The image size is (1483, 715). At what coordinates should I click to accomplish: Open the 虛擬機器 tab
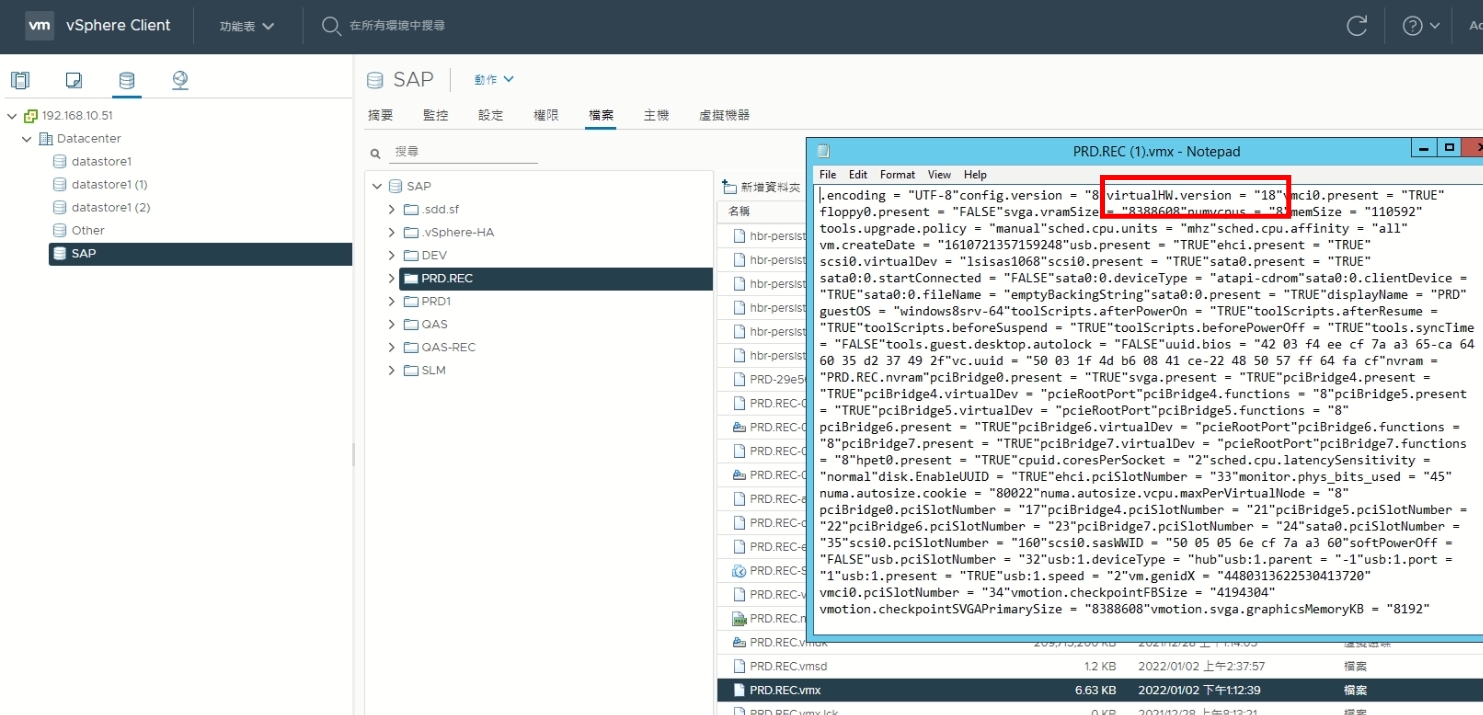724,115
